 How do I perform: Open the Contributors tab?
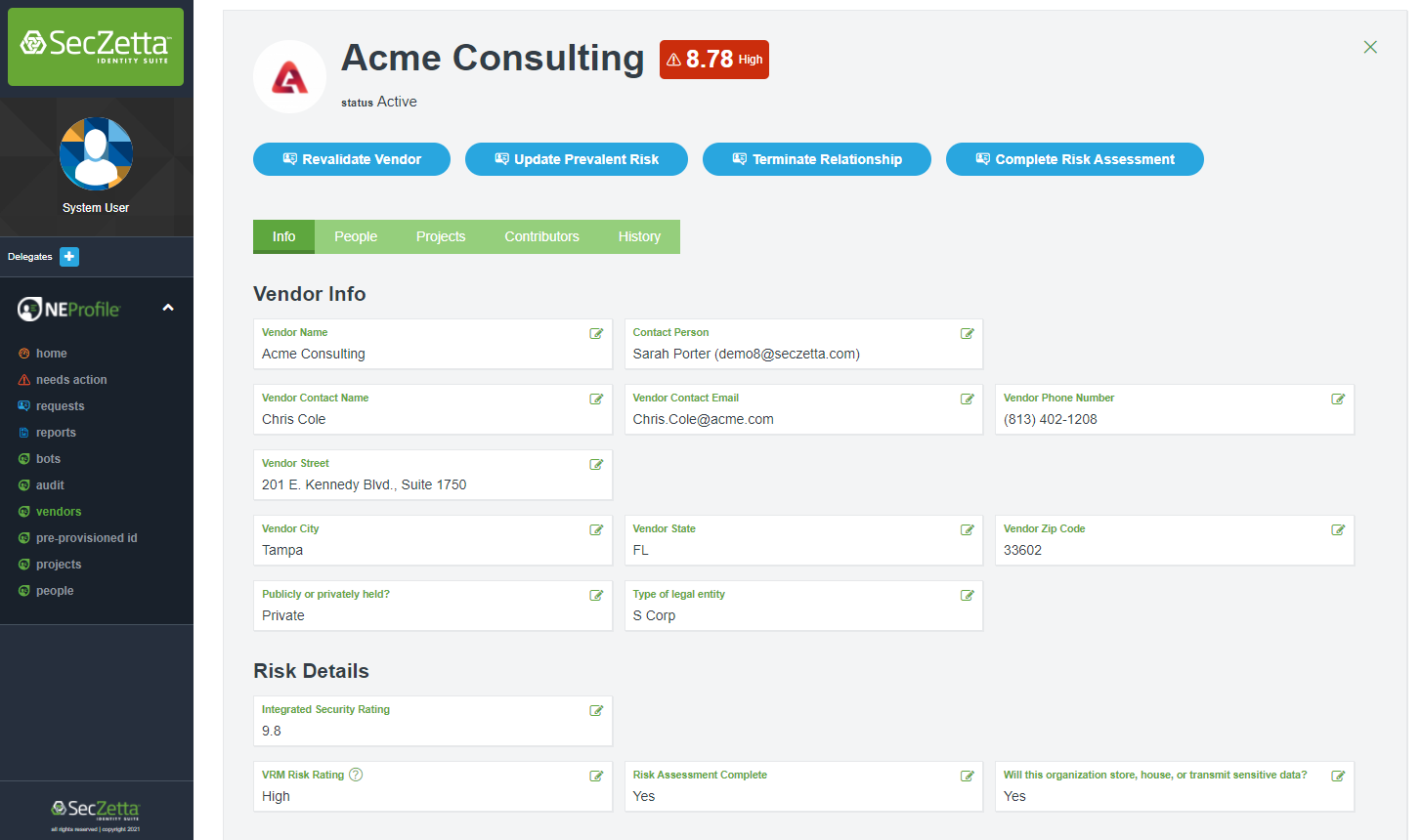[541, 236]
